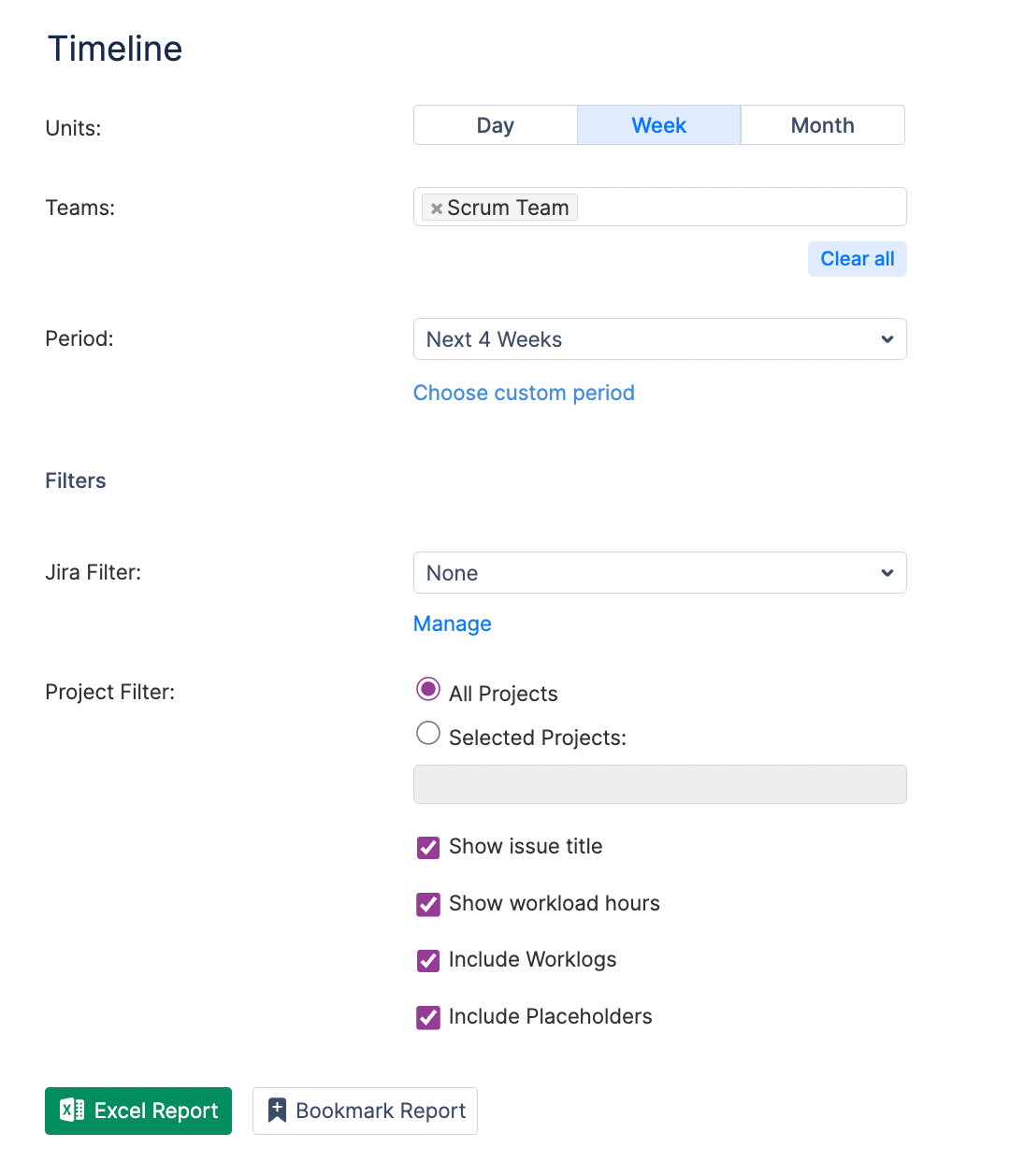
Task: Uncheck Show issue title
Action: (x=428, y=848)
